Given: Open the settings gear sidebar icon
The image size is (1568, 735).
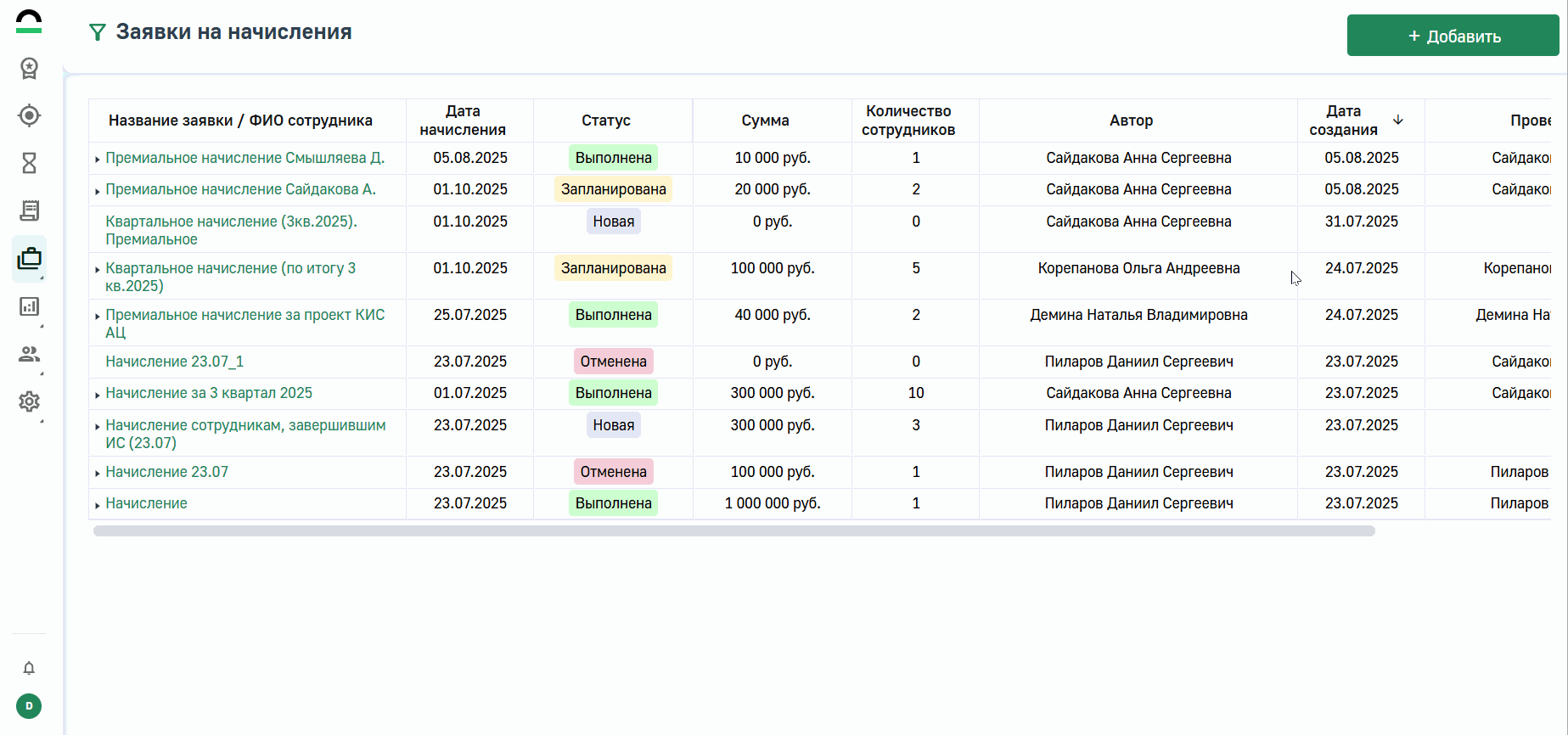Looking at the screenshot, I should click(x=29, y=401).
